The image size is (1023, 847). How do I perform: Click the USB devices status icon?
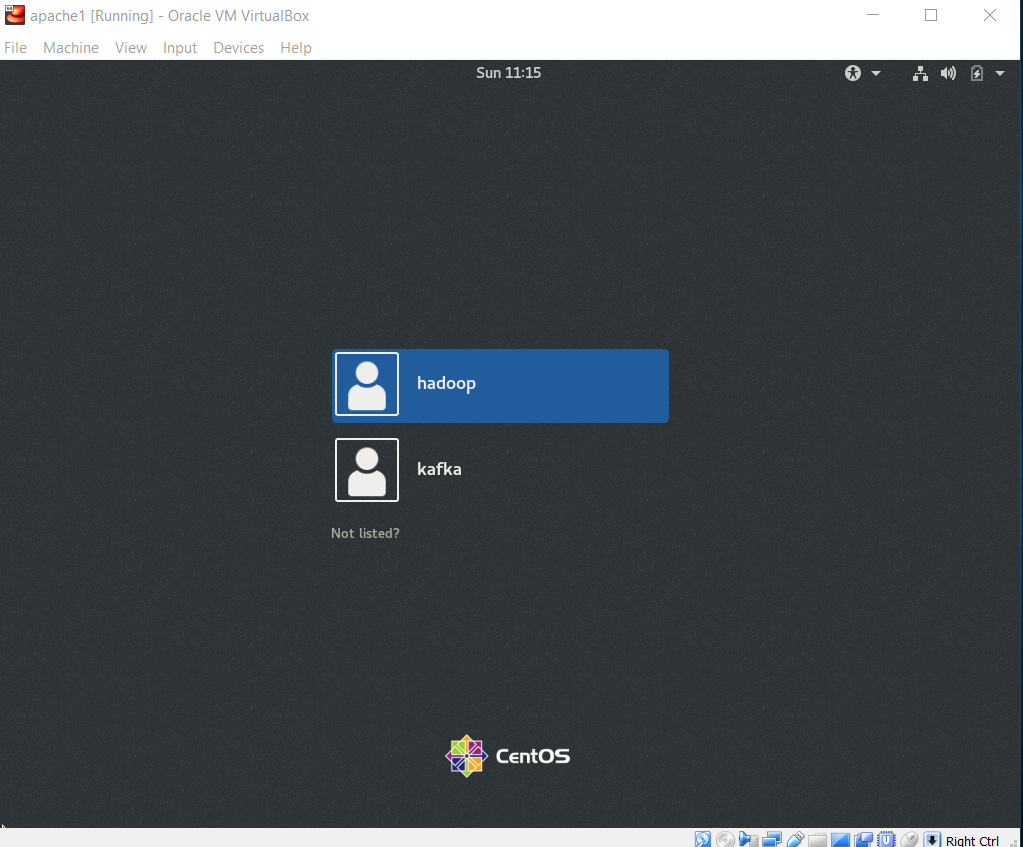point(795,839)
